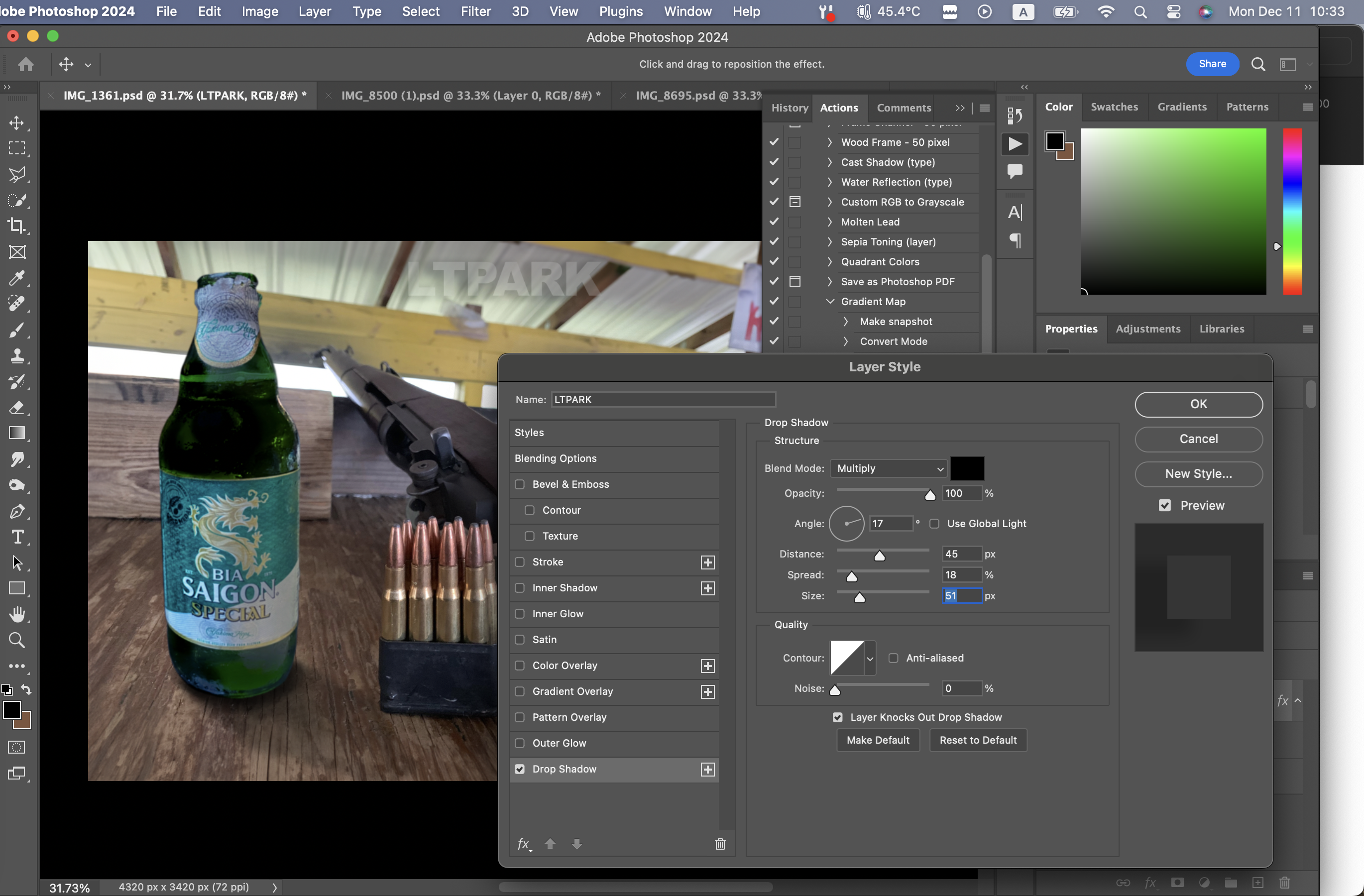Click the Zoom tool in toolbar

pyautogui.click(x=17, y=640)
